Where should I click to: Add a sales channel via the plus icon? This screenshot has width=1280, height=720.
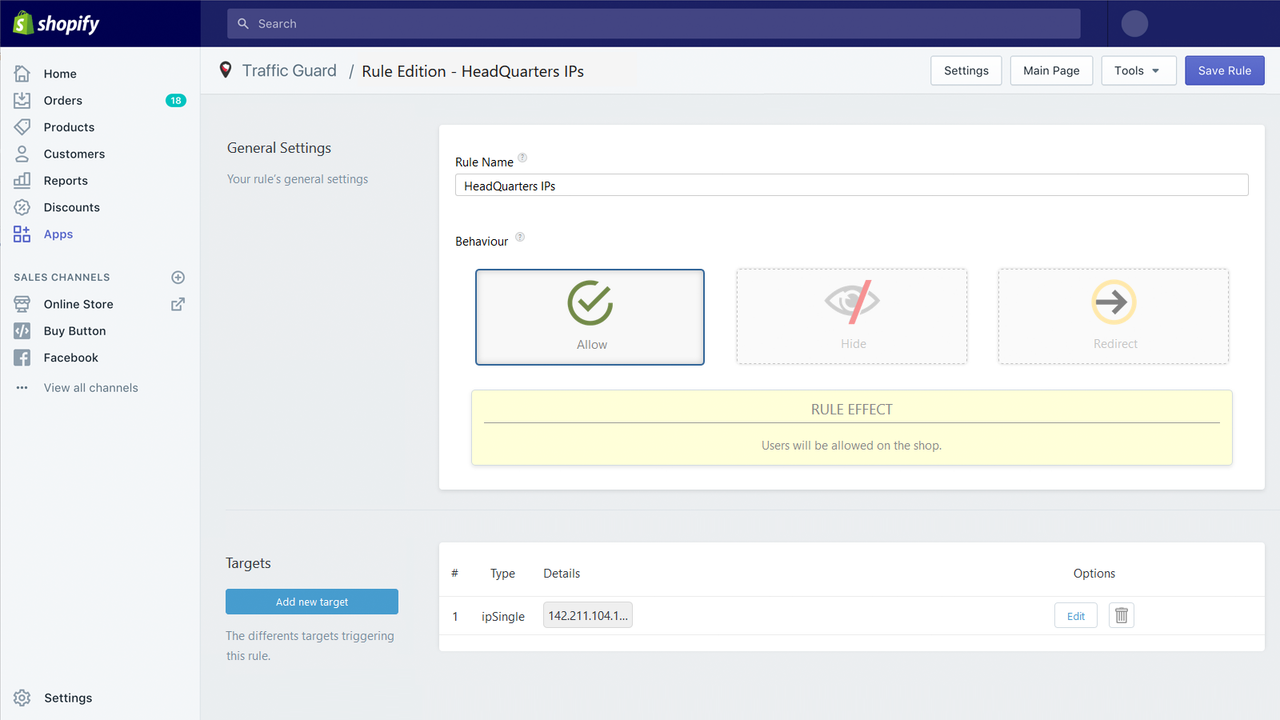pyautogui.click(x=177, y=277)
